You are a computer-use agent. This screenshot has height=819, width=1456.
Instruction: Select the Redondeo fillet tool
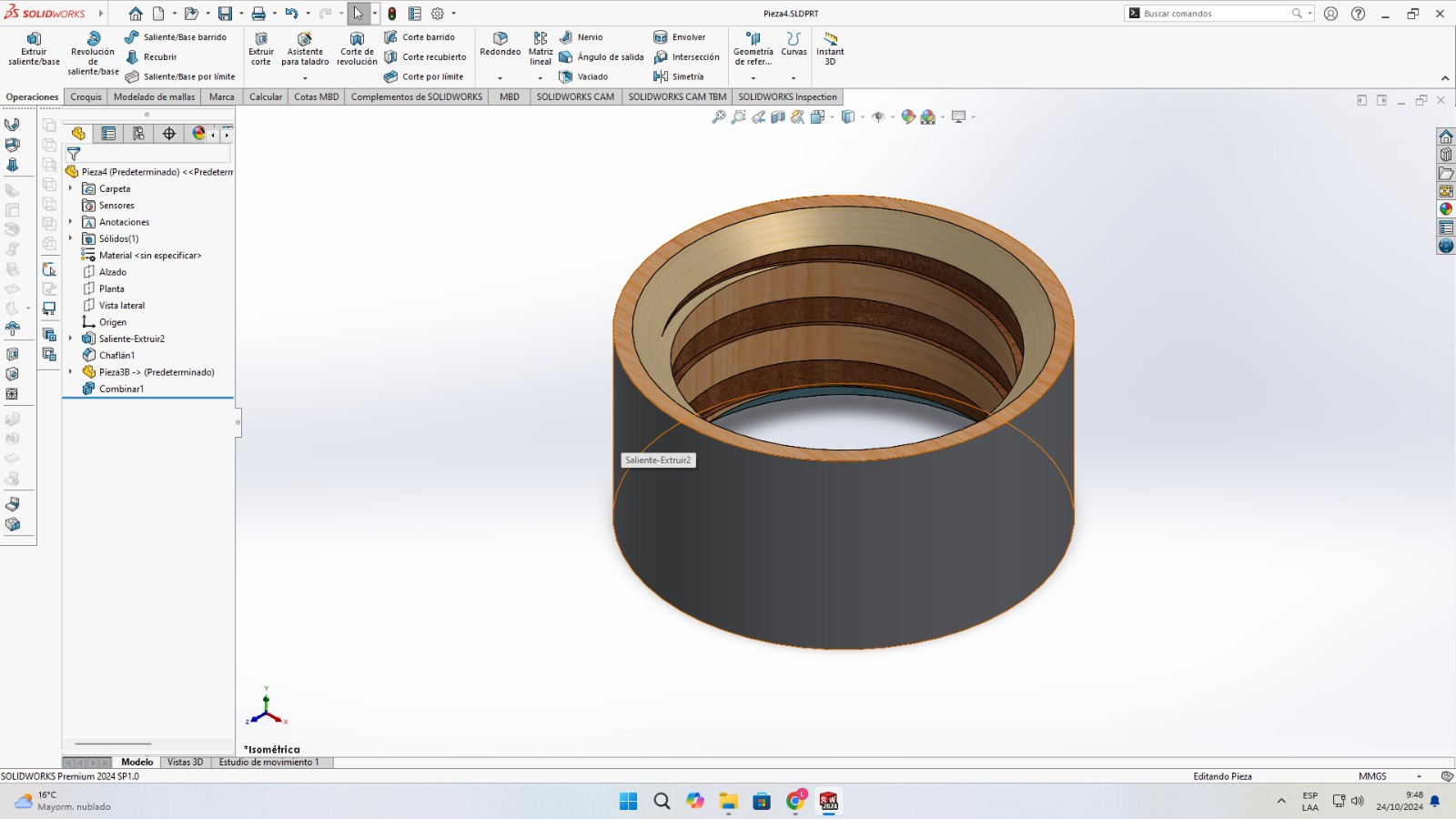(x=500, y=44)
